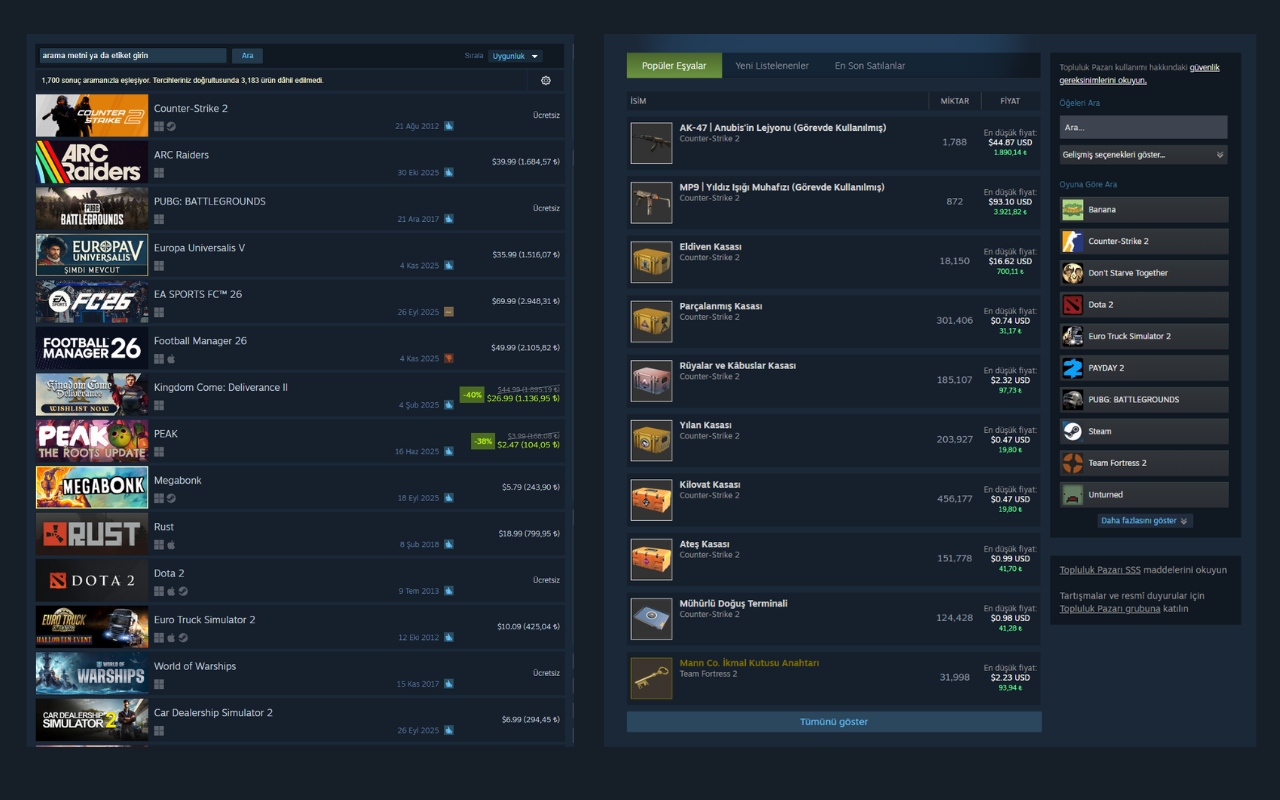Click the Tümünü göster button
1280x800 pixels.
833,721
